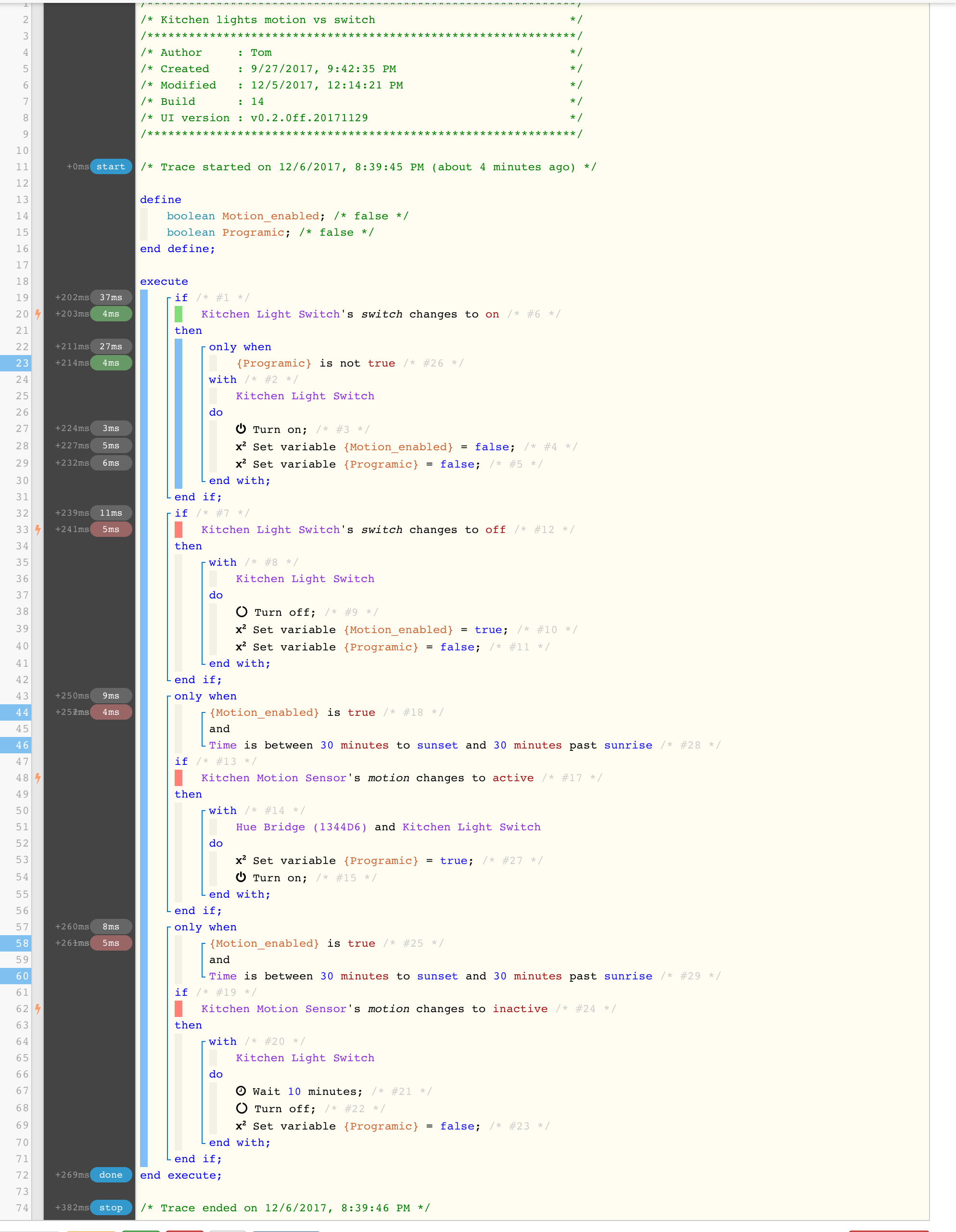Click 'Kitchen Motion Sensor' on line 62
Screen dimensions: 956x1232
[274, 1009]
